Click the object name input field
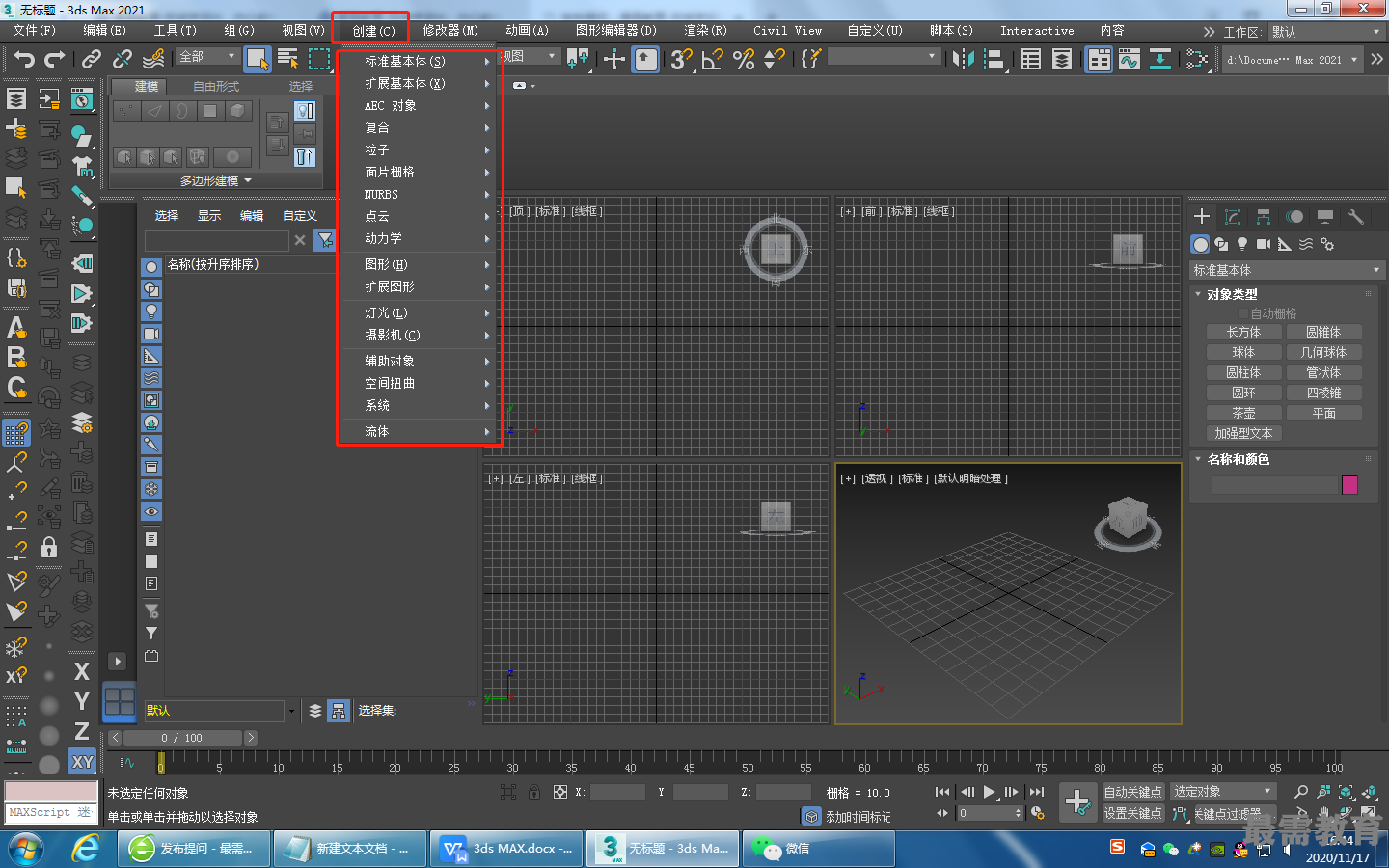 click(1274, 485)
